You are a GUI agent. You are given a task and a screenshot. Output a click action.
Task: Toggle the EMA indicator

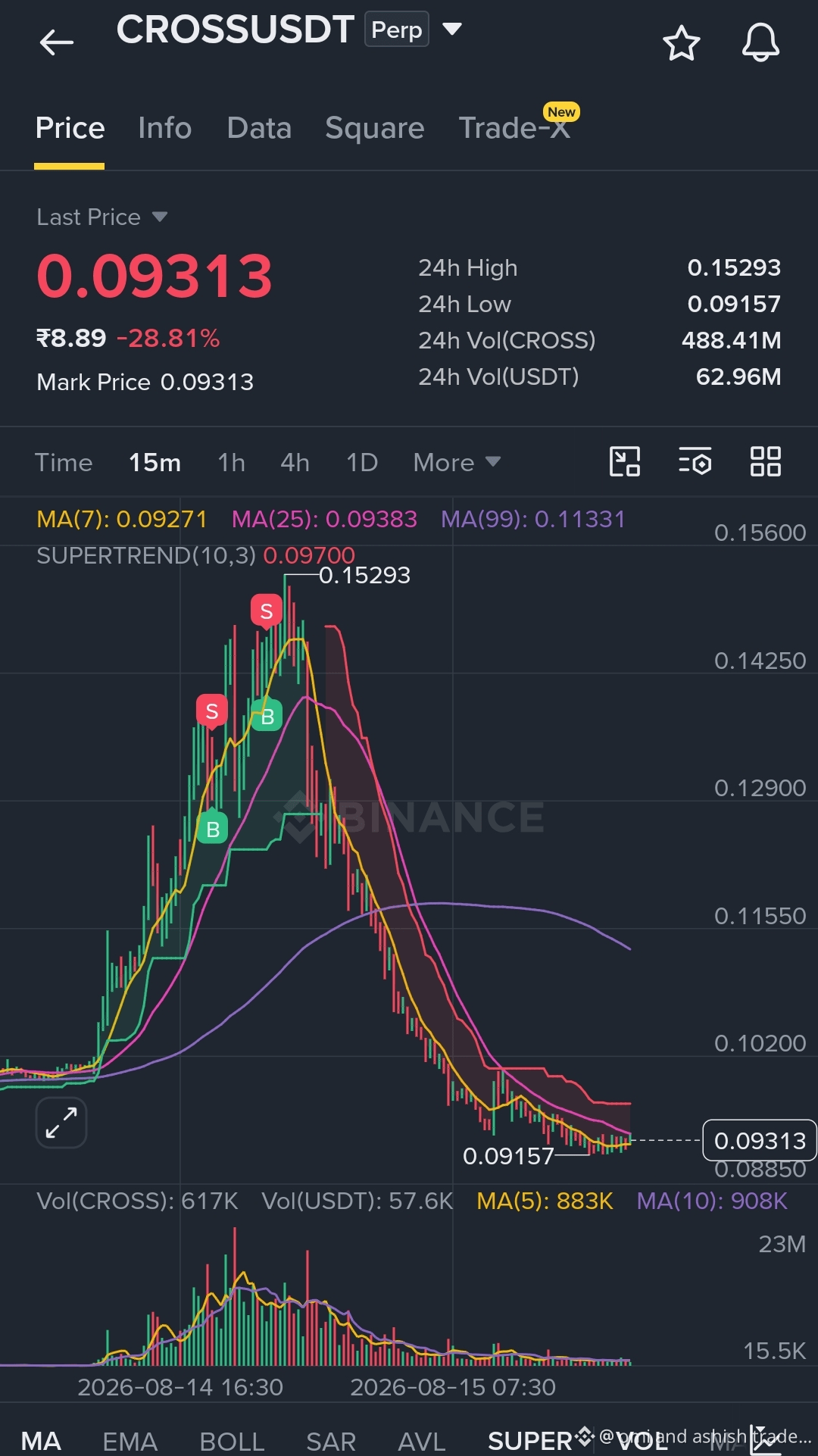click(x=130, y=1441)
